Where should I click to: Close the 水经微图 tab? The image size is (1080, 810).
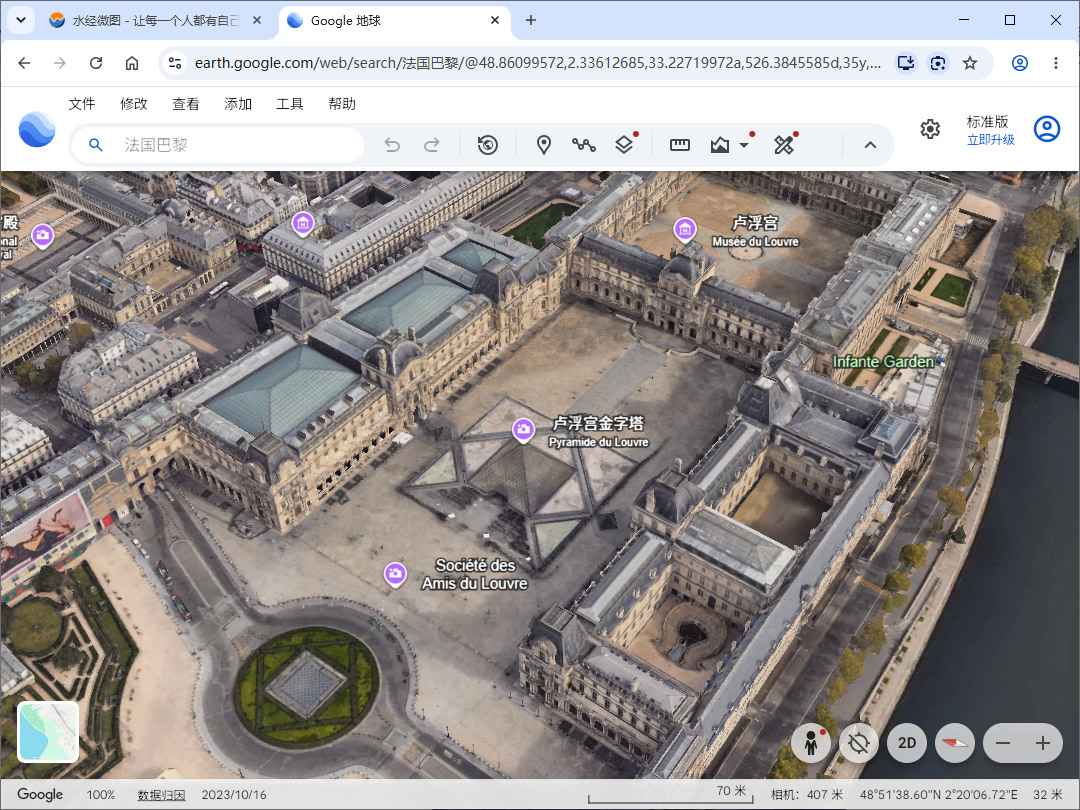pyautogui.click(x=257, y=21)
